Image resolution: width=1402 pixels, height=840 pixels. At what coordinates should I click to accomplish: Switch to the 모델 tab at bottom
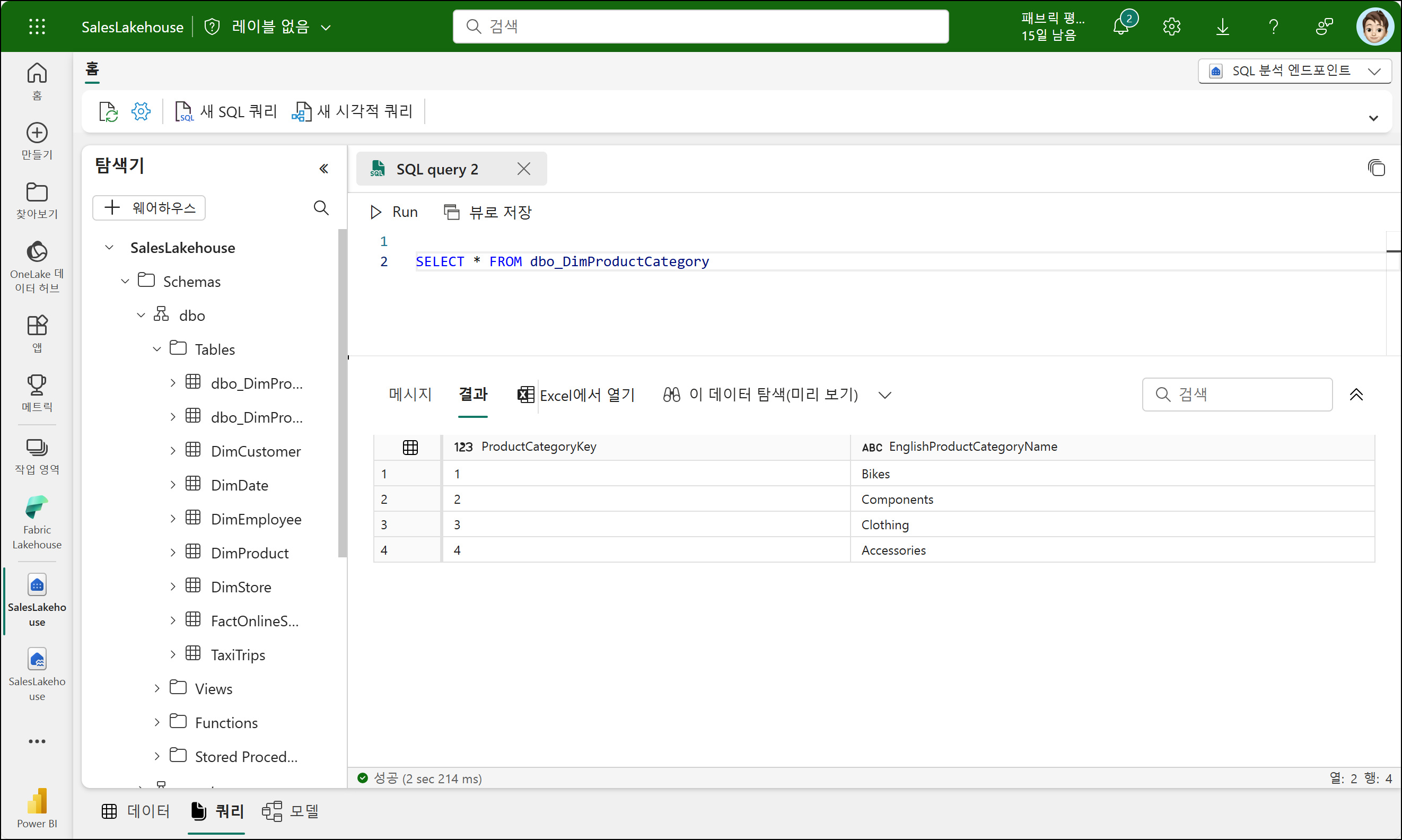point(291,811)
